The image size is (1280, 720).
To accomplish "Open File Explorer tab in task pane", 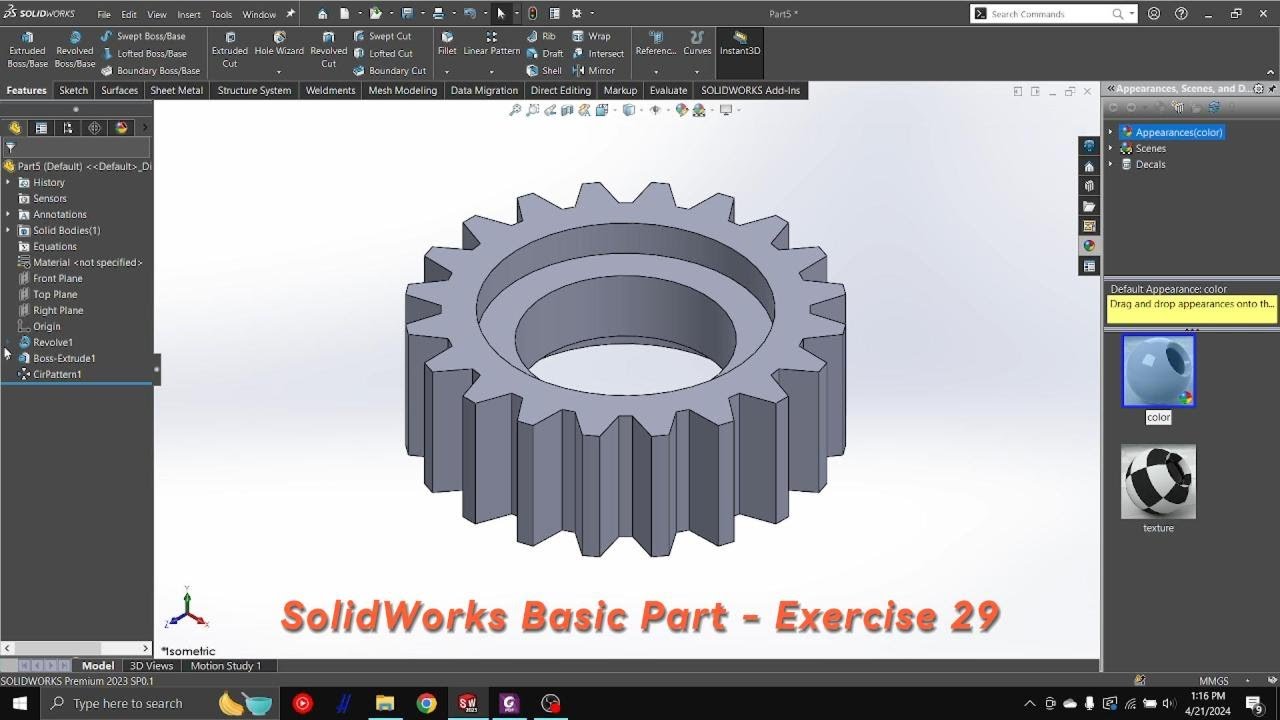I will (x=1089, y=206).
